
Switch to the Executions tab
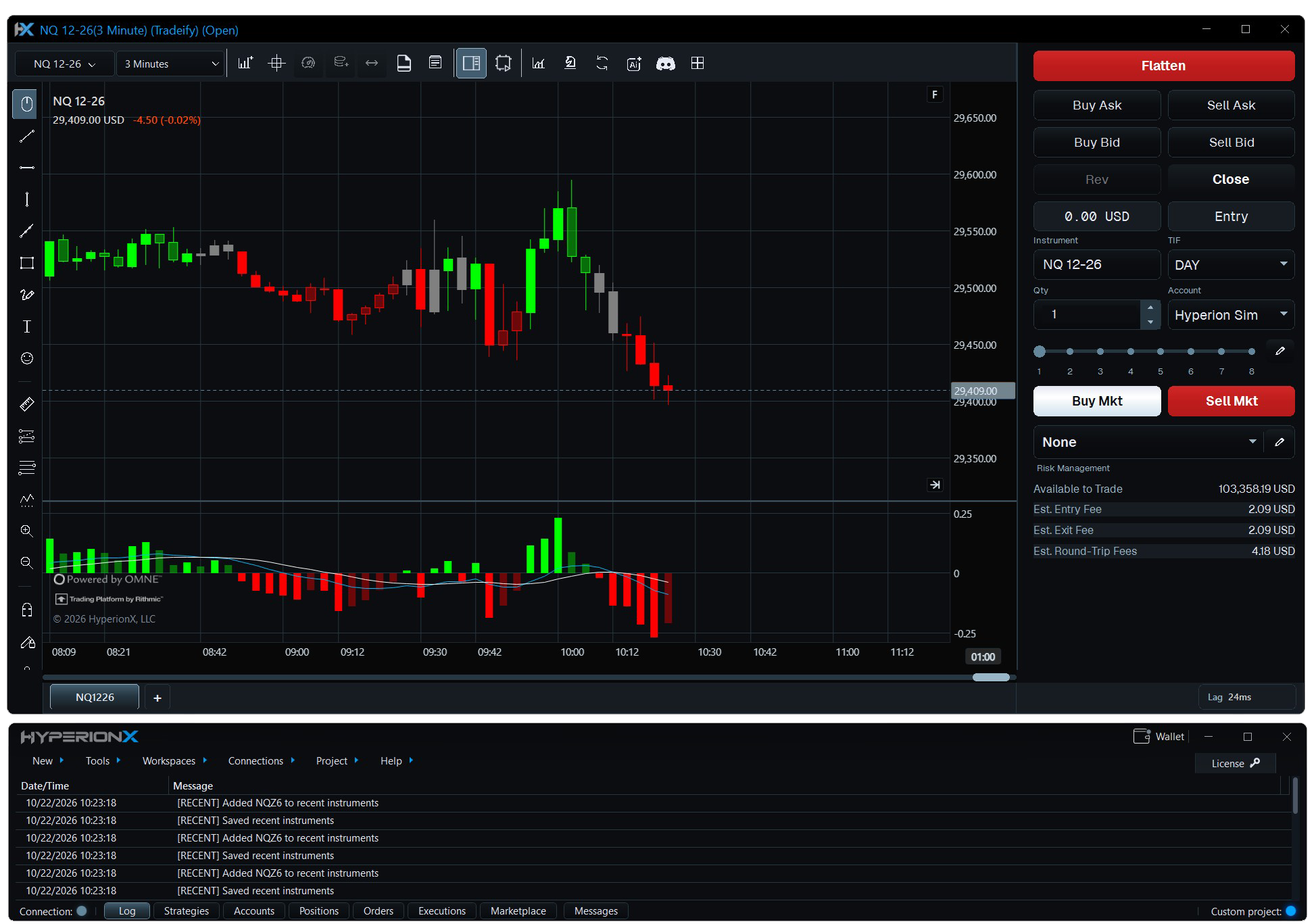[441, 910]
